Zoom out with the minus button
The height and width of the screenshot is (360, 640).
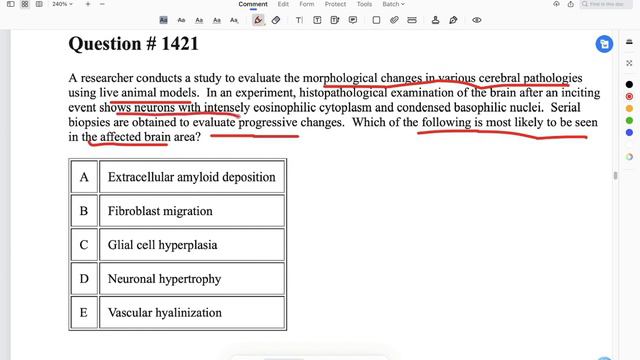pos(102,4)
